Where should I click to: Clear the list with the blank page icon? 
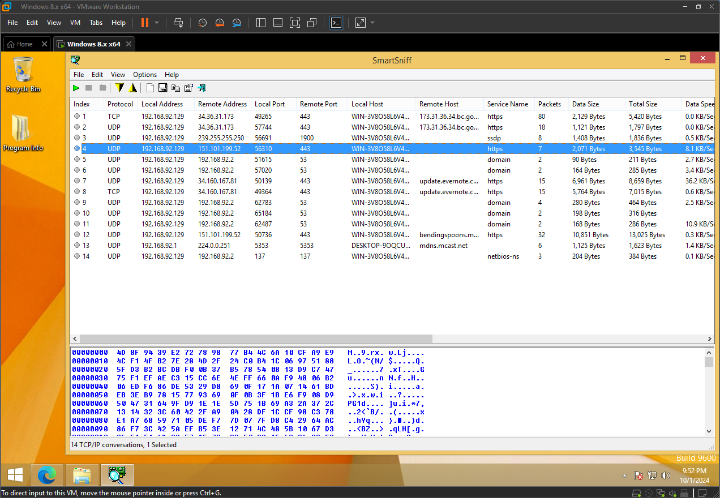tap(150, 88)
